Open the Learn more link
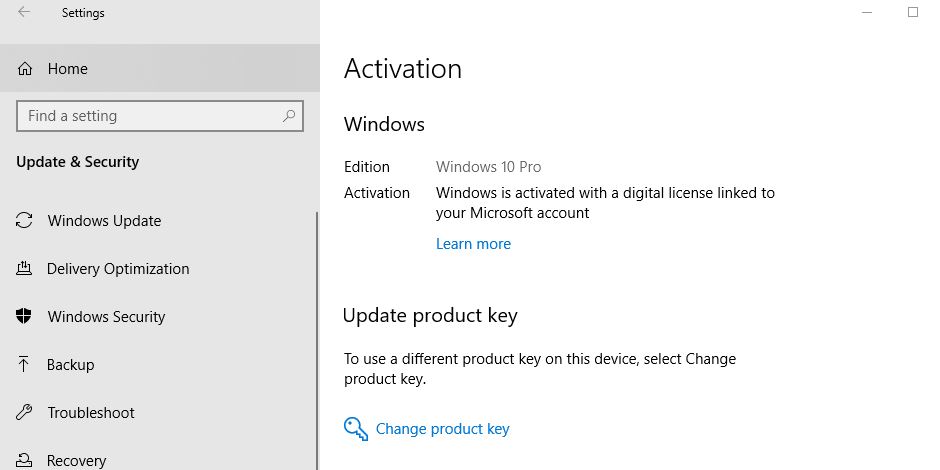Image resolution: width=940 pixels, height=470 pixels. tap(474, 244)
